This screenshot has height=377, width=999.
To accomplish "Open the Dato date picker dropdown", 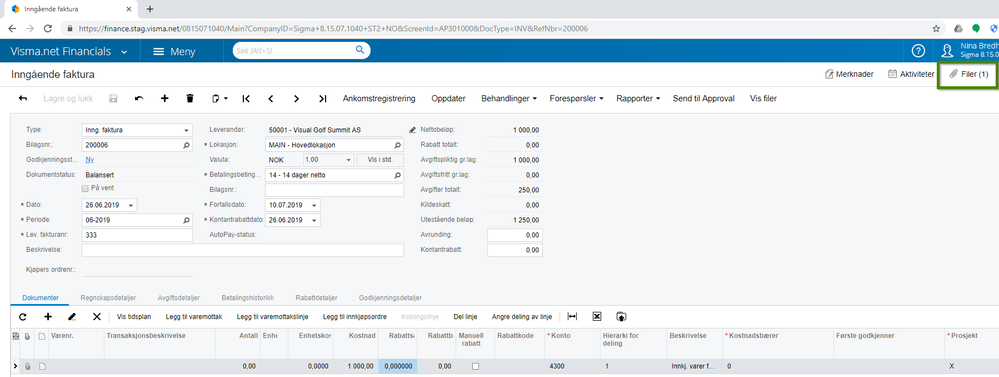I will tap(131, 206).
